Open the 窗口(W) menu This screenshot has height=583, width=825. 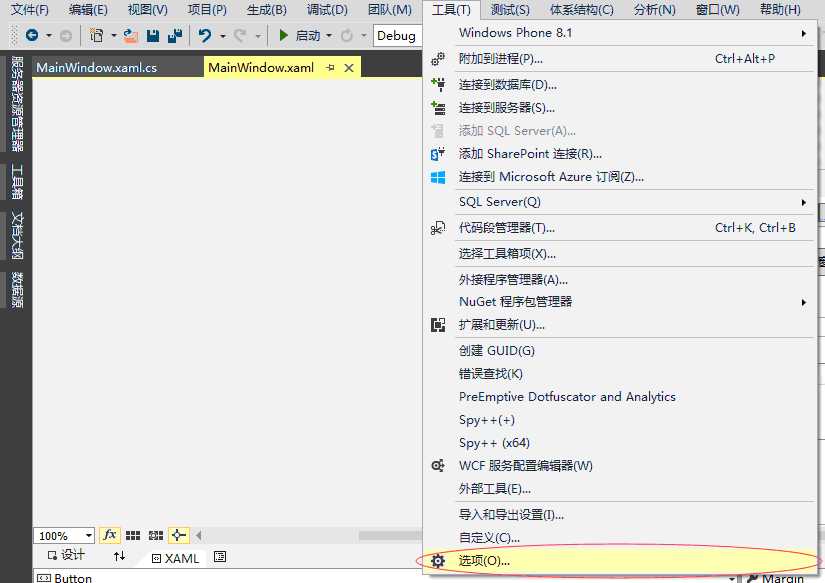coord(718,9)
